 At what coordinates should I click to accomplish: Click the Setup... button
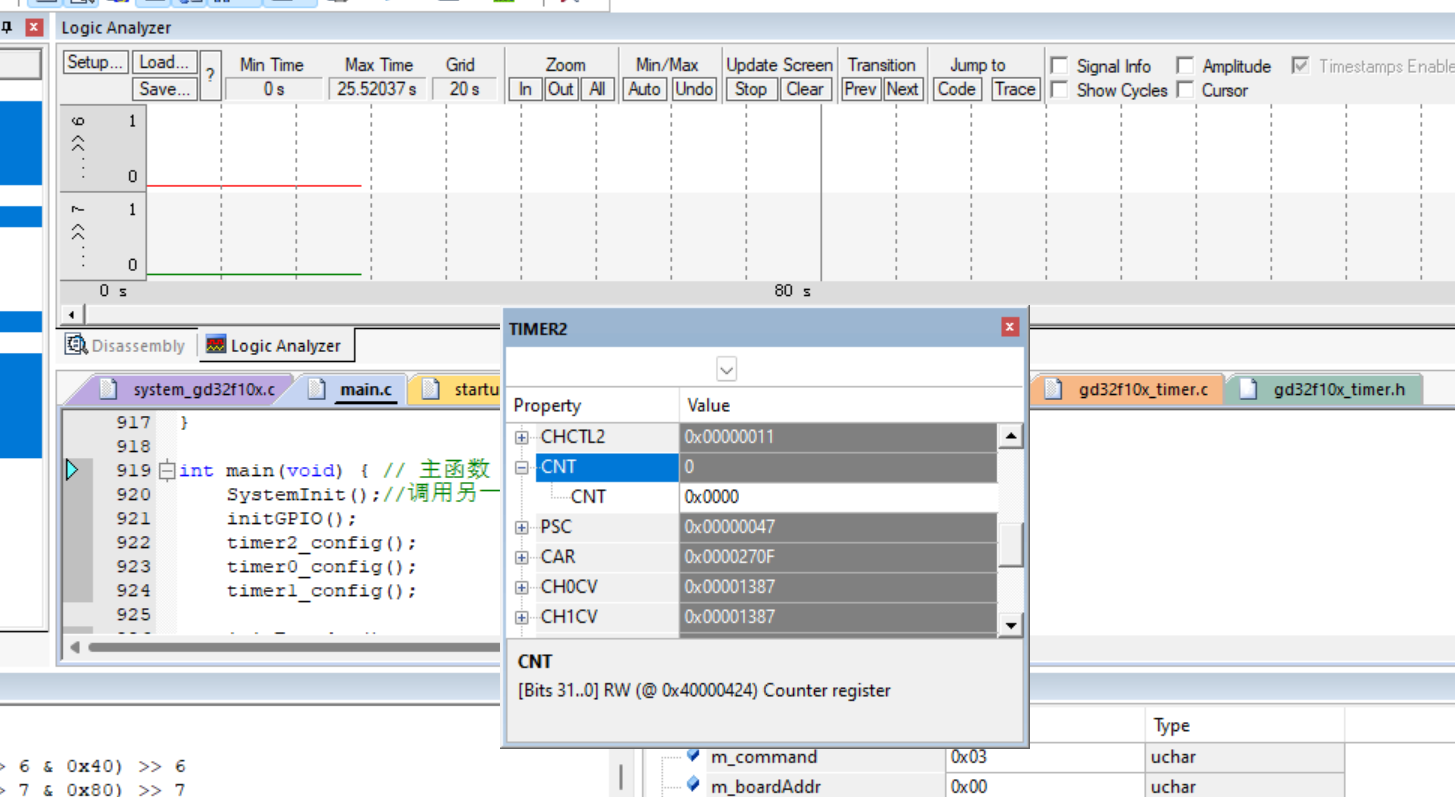tap(95, 62)
